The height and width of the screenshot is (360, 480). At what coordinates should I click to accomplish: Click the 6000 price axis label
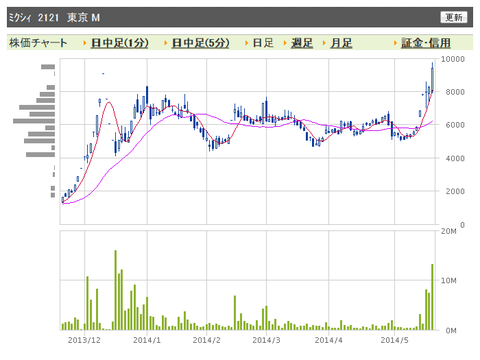pyautogui.click(x=455, y=125)
